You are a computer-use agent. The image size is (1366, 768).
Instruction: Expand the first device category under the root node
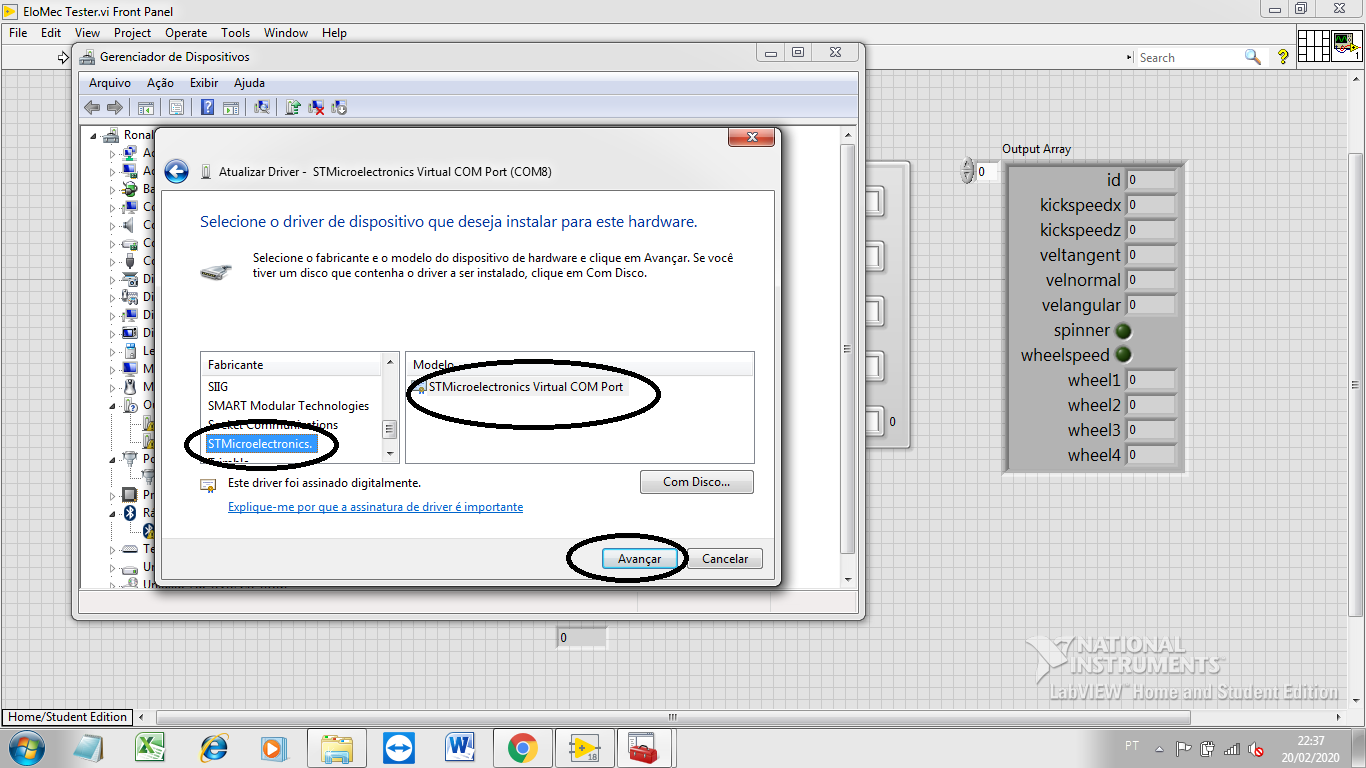coord(113,153)
